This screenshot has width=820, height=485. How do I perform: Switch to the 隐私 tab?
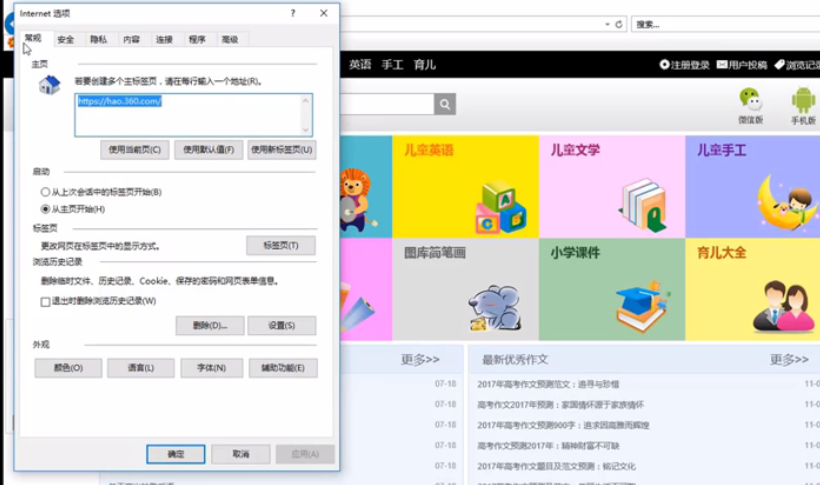tap(98, 39)
